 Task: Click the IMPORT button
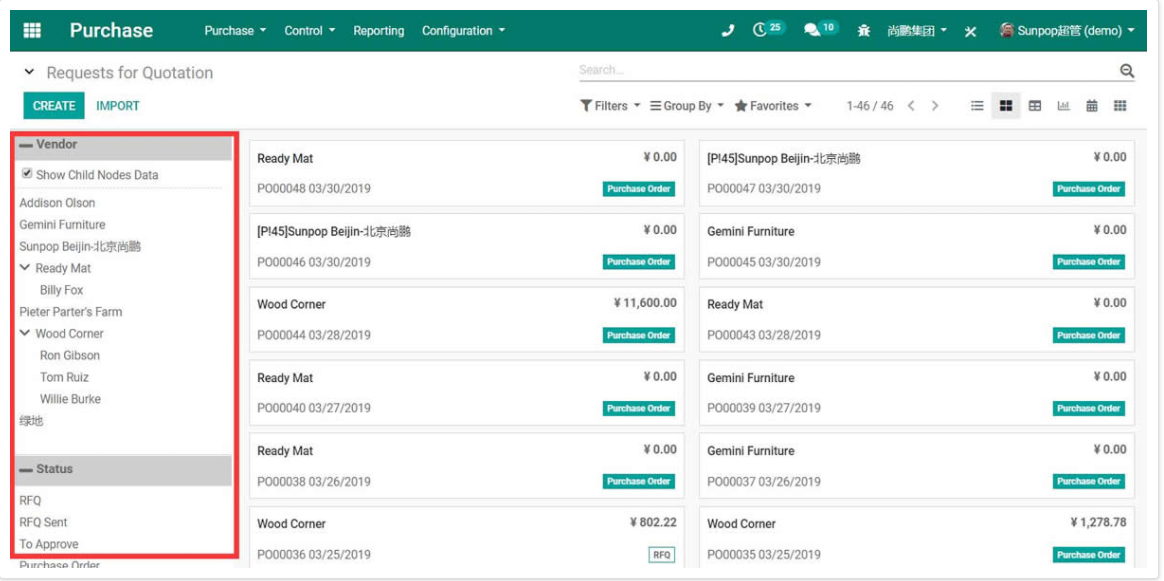point(118,105)
